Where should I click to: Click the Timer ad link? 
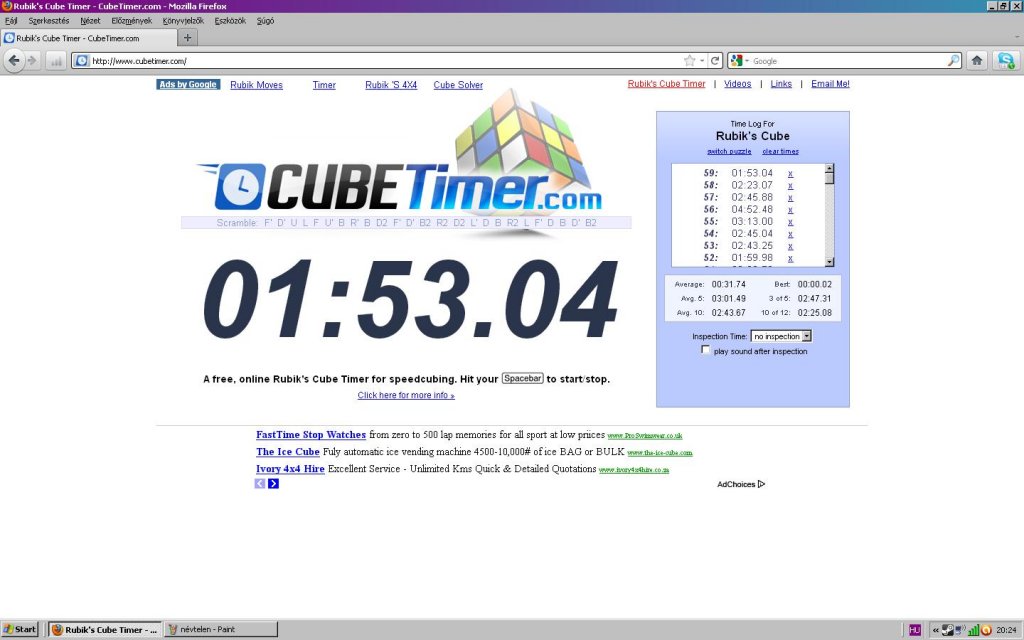tap(324, 85)
